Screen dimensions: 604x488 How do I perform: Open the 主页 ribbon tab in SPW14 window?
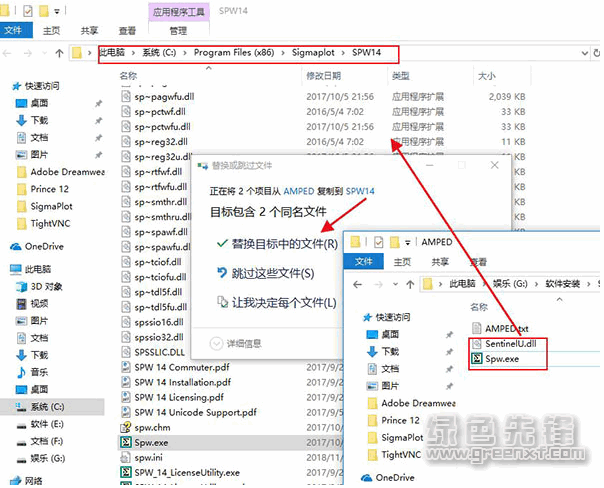[52, 30]
